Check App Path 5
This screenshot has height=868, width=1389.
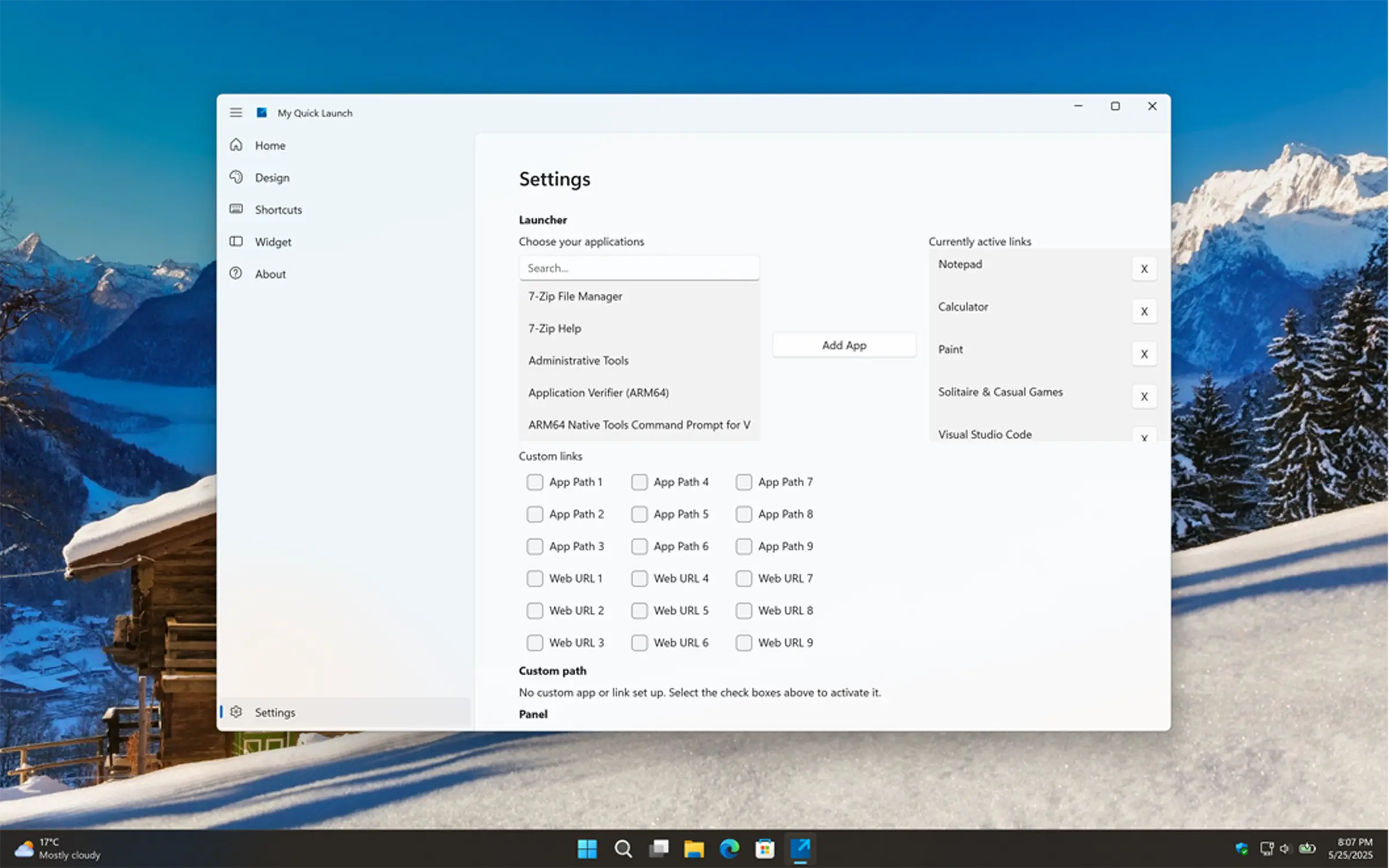(640, 514)
